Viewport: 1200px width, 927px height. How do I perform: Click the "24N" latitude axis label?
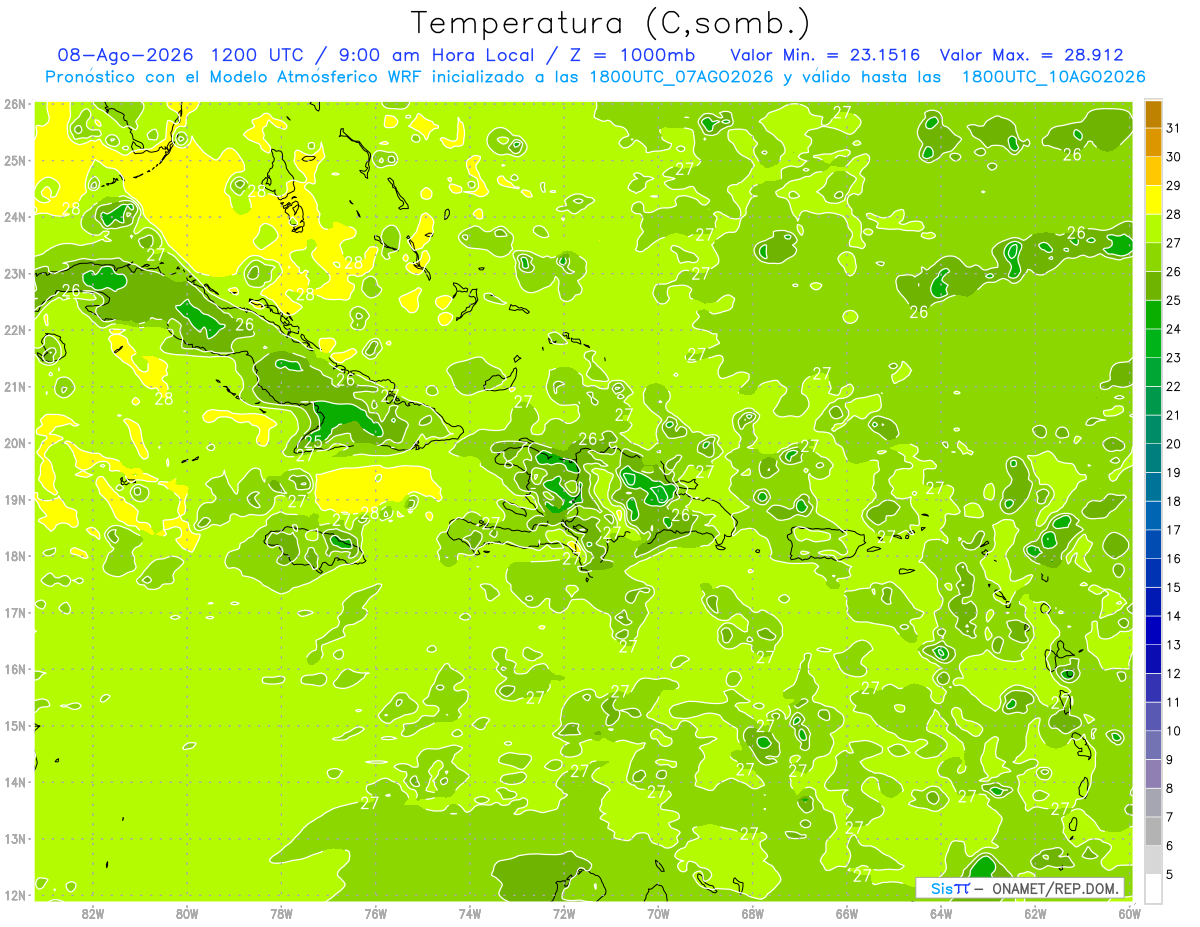point(14,217)
